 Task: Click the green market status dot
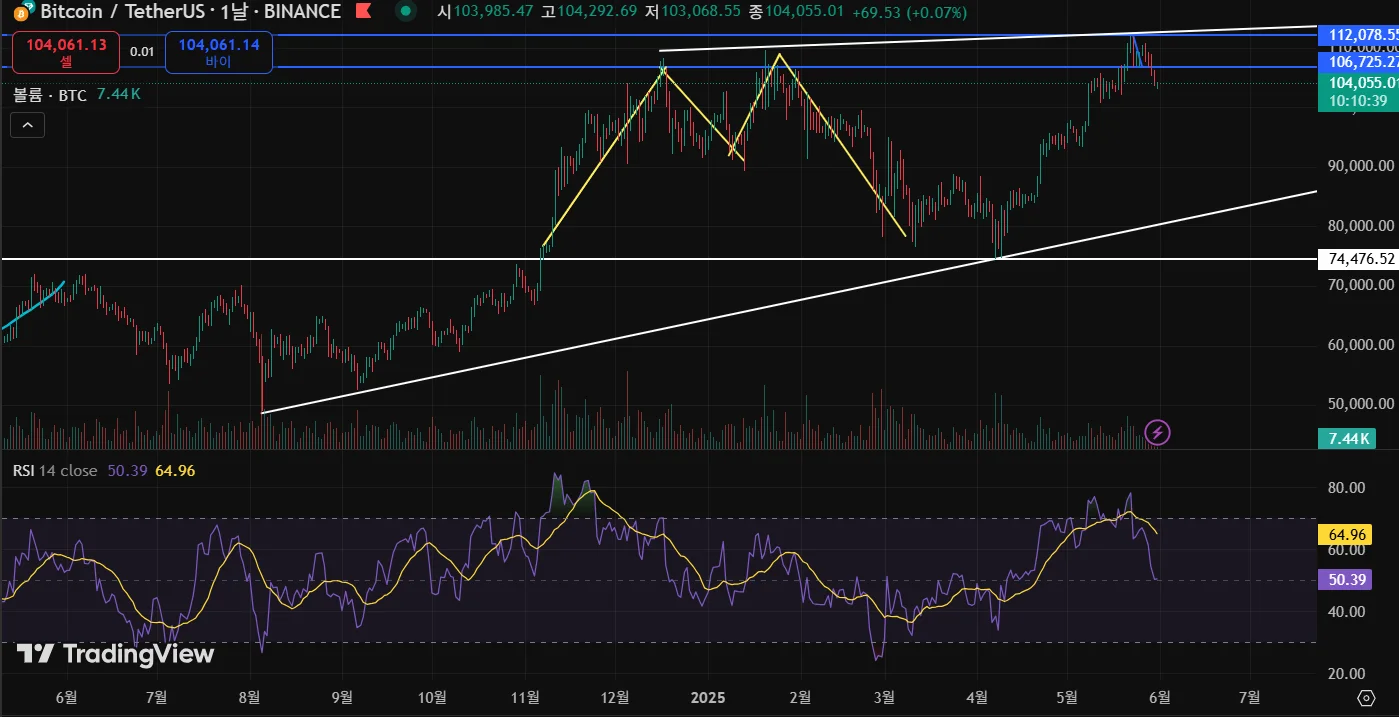[405, 12]
